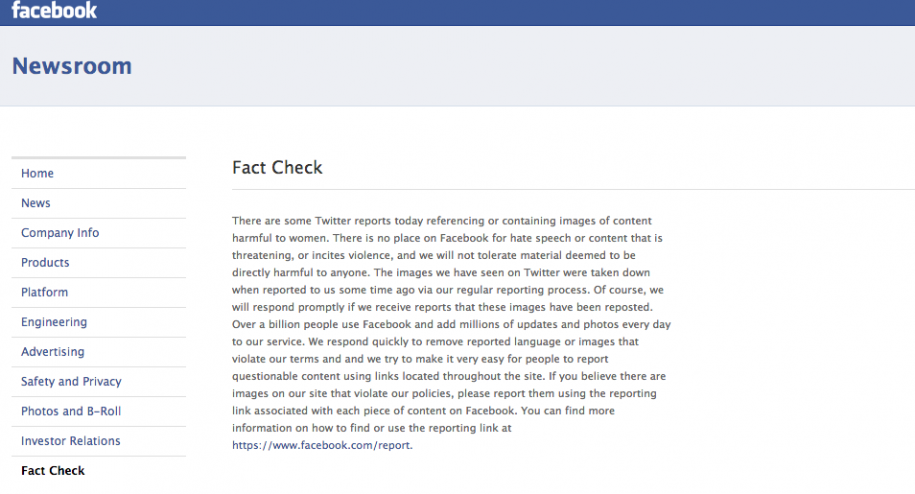Follow the facebook.com/report hyperlink
915x494 pixels.
click(x=322, y=445)
